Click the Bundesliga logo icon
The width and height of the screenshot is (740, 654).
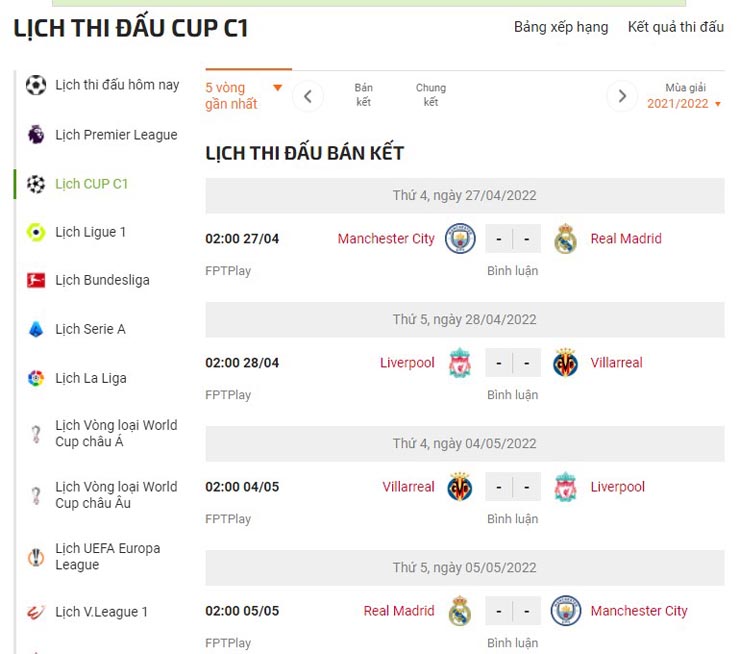pyautogui.click(x=36, y=281)
